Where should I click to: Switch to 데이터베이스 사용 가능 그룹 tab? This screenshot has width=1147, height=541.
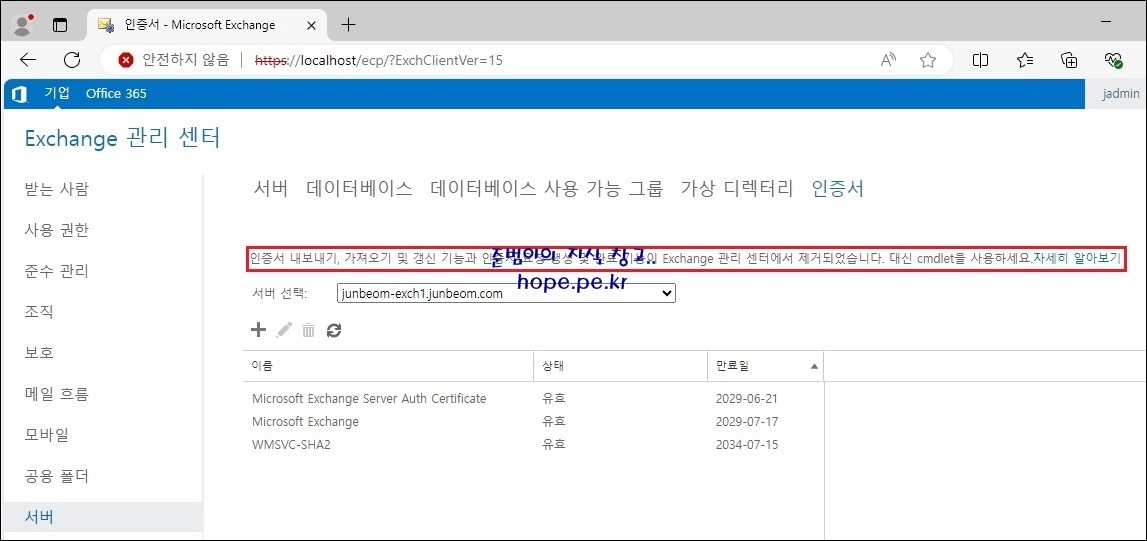pos(546,189)
